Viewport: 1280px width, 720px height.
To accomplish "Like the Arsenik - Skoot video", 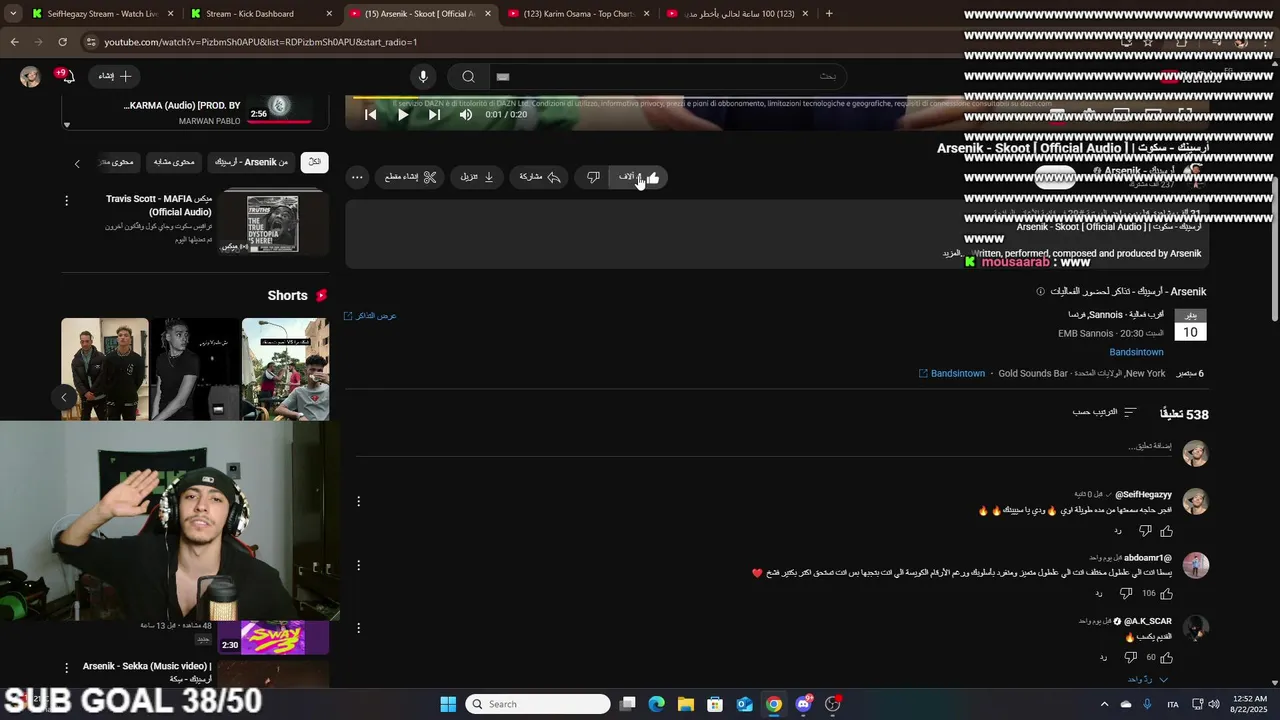I will click(x=639, y=177).
